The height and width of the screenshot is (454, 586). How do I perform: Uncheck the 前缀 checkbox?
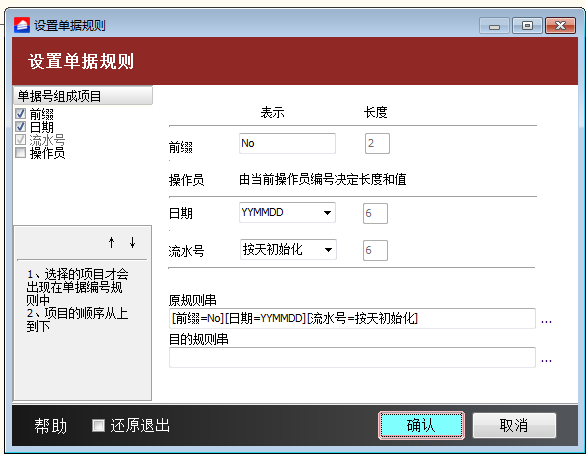point(21,114)
